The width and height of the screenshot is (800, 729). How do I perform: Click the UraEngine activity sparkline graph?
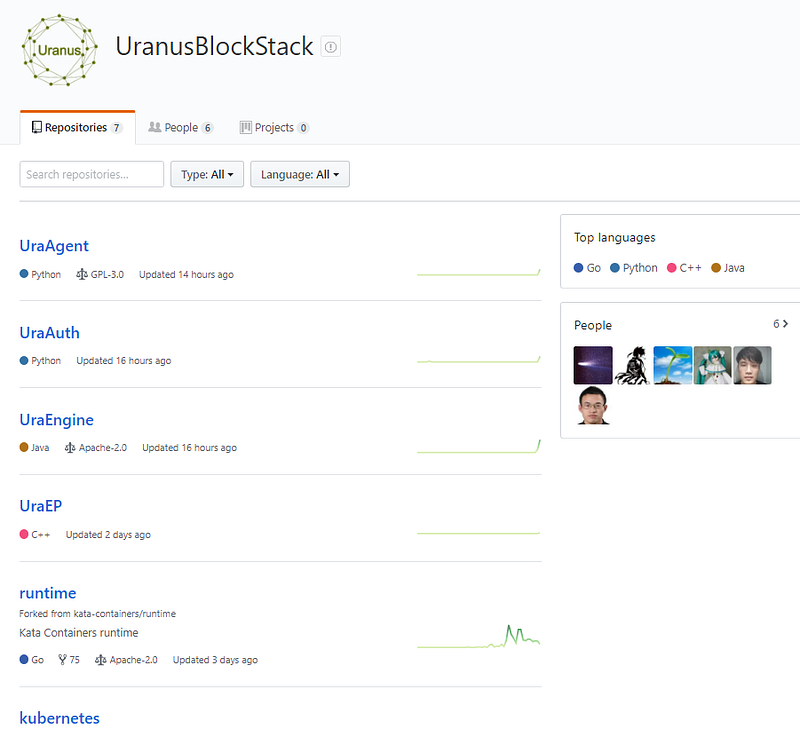479,446
